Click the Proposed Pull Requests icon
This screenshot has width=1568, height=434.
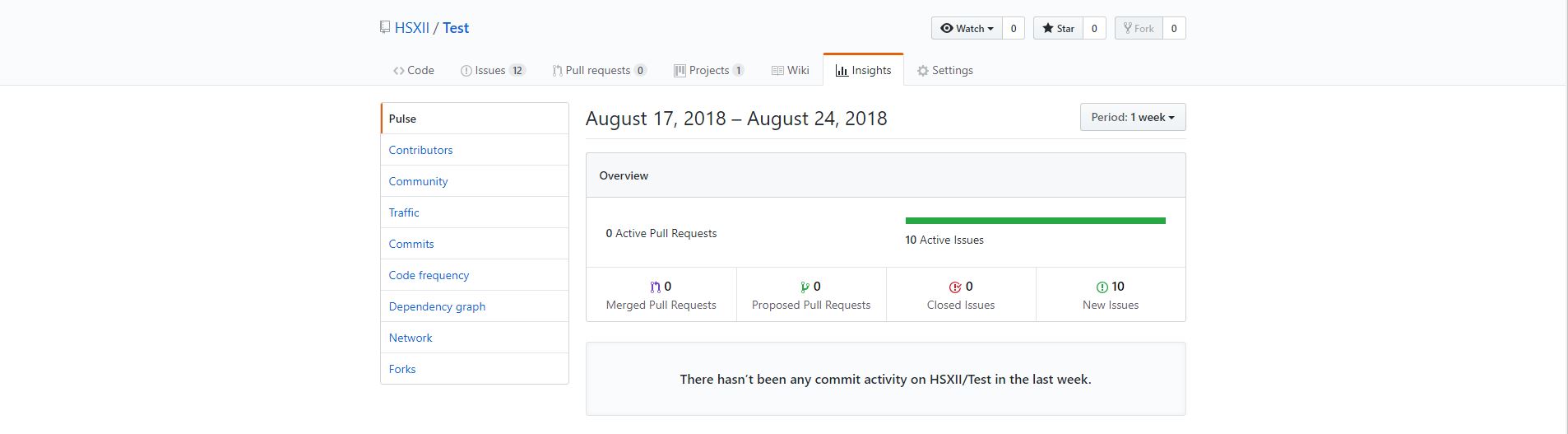(805, 287)
